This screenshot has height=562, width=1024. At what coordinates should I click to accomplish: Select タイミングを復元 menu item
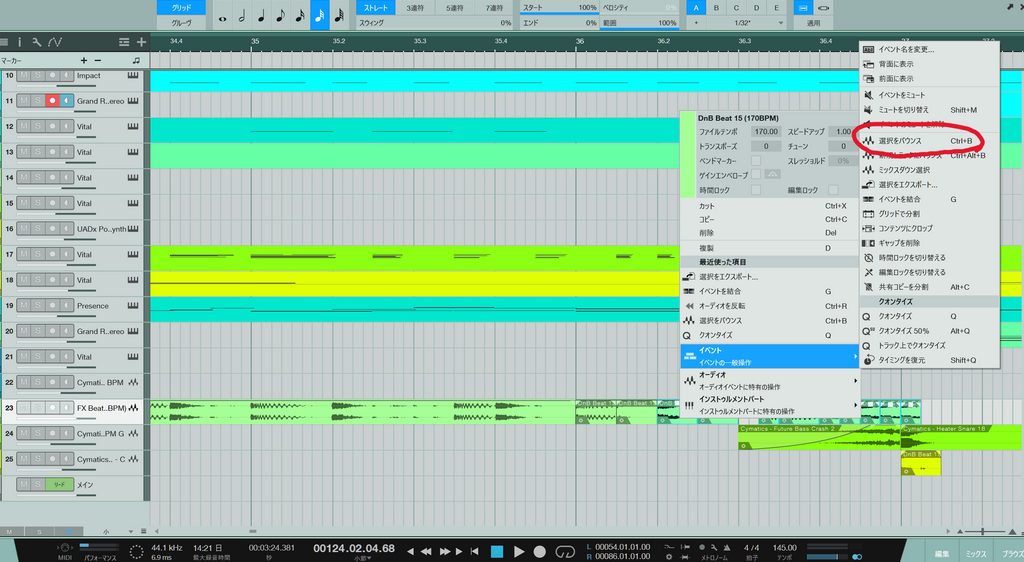pyautogui.click(x=930, y=360)
